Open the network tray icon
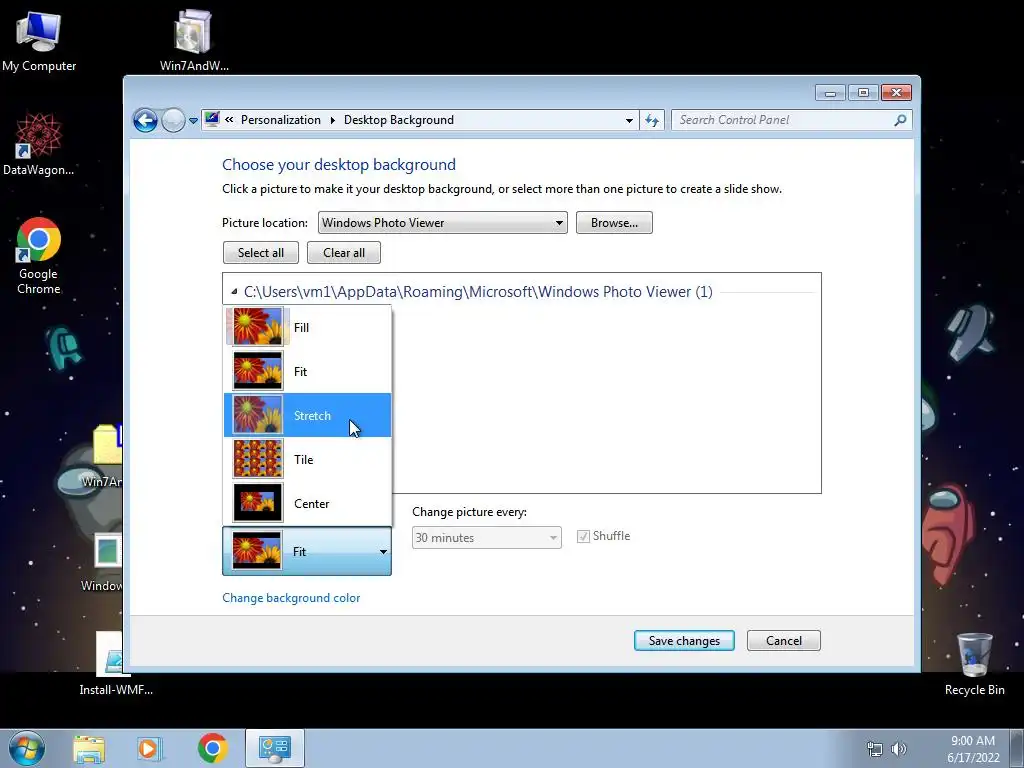The height and width of the screenshot is (768, 1024). pos(874,749)
